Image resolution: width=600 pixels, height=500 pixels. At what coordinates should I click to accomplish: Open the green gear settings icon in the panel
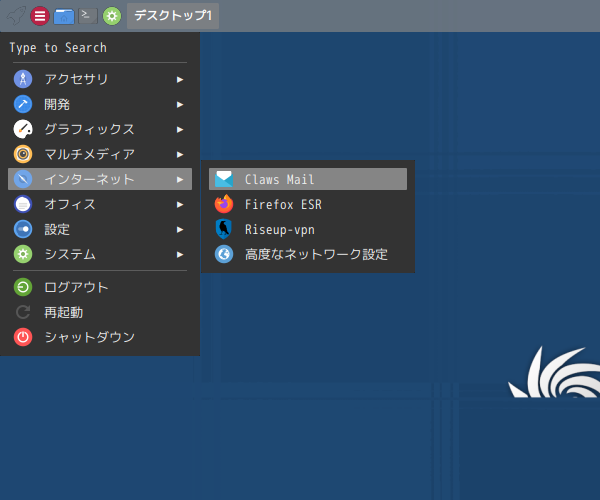112,16
